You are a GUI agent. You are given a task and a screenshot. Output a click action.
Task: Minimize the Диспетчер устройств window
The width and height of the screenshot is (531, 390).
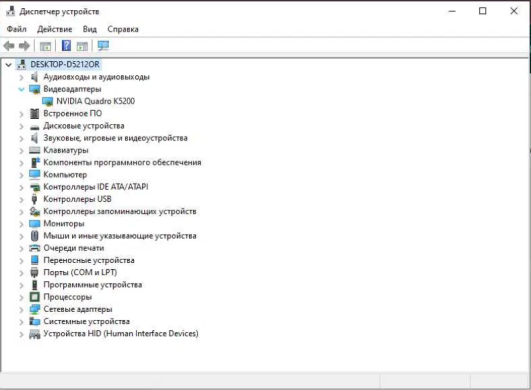click(452, 11)
